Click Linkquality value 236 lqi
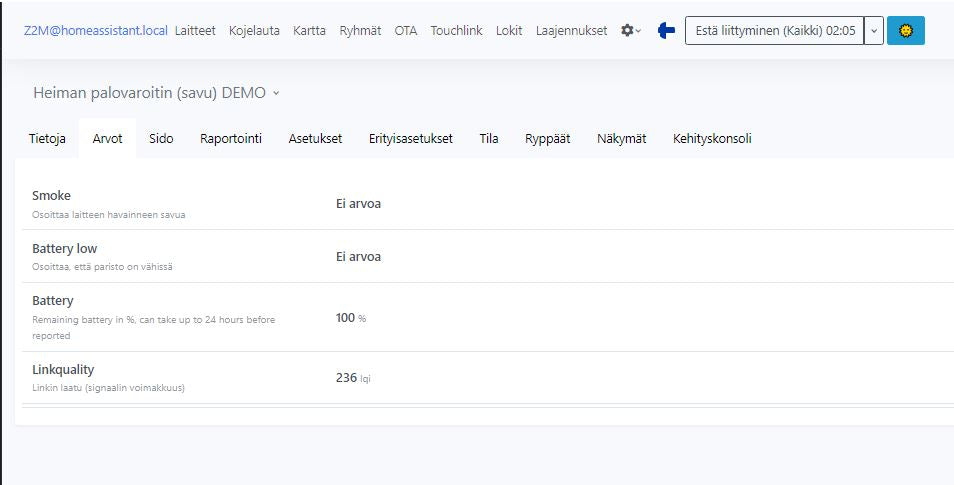The height and width of the screenshot is (485, 954). pos(353,378)
